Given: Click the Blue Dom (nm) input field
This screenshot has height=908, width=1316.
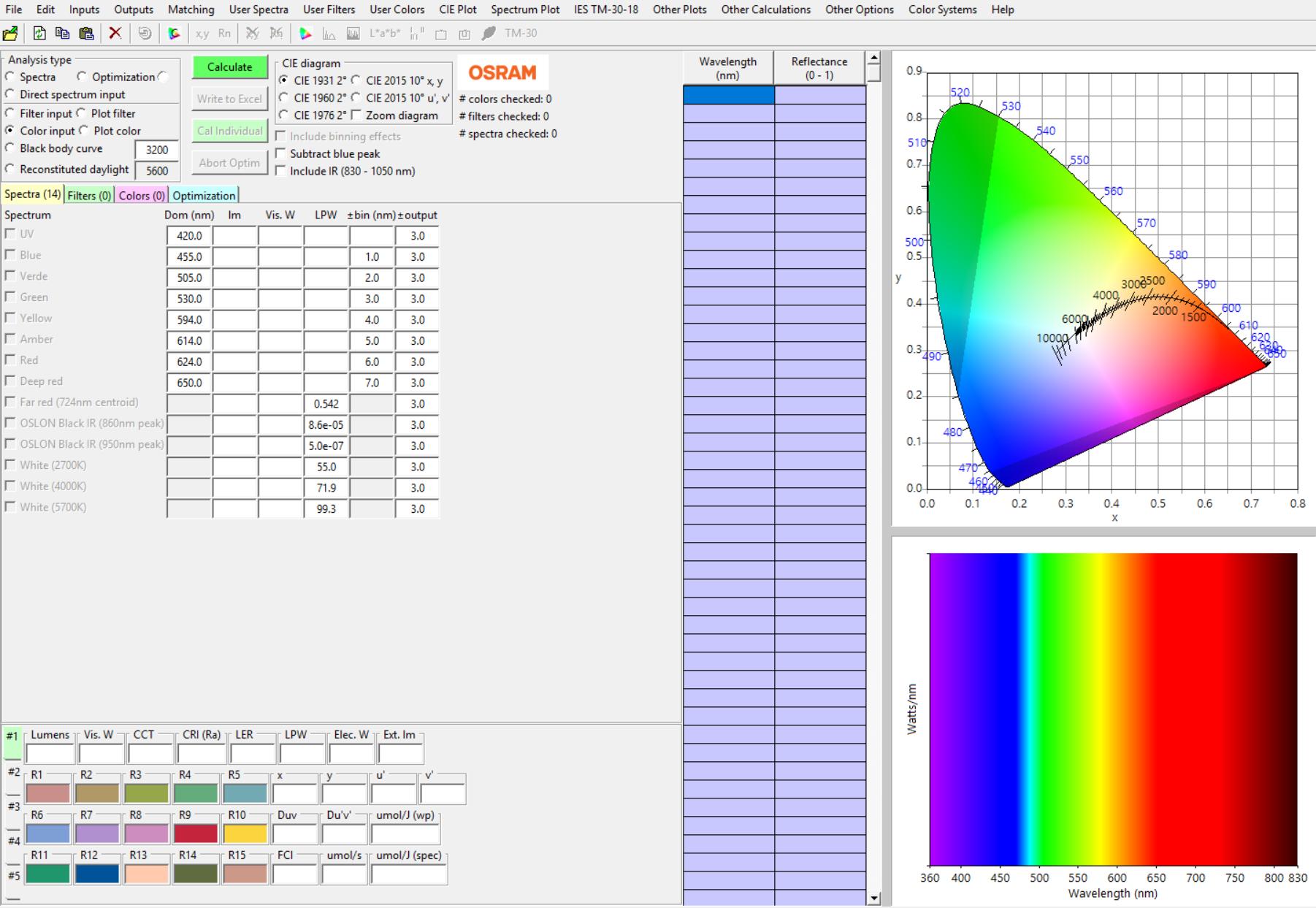Looking at the screenshot, I should pyautogui.click(x=189, y=257).
